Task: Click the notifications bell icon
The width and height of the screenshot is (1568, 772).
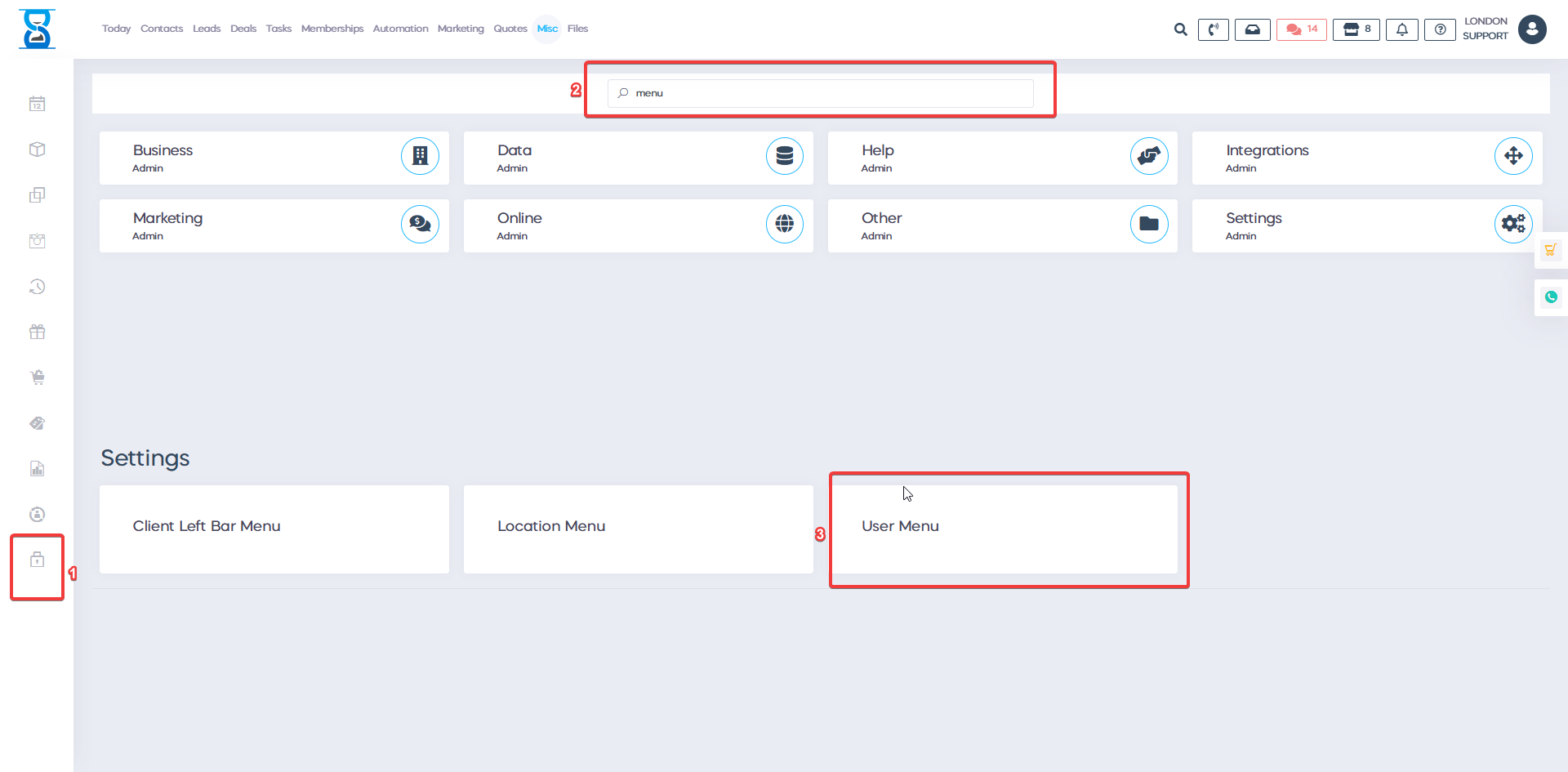Action: [1401, 29]
